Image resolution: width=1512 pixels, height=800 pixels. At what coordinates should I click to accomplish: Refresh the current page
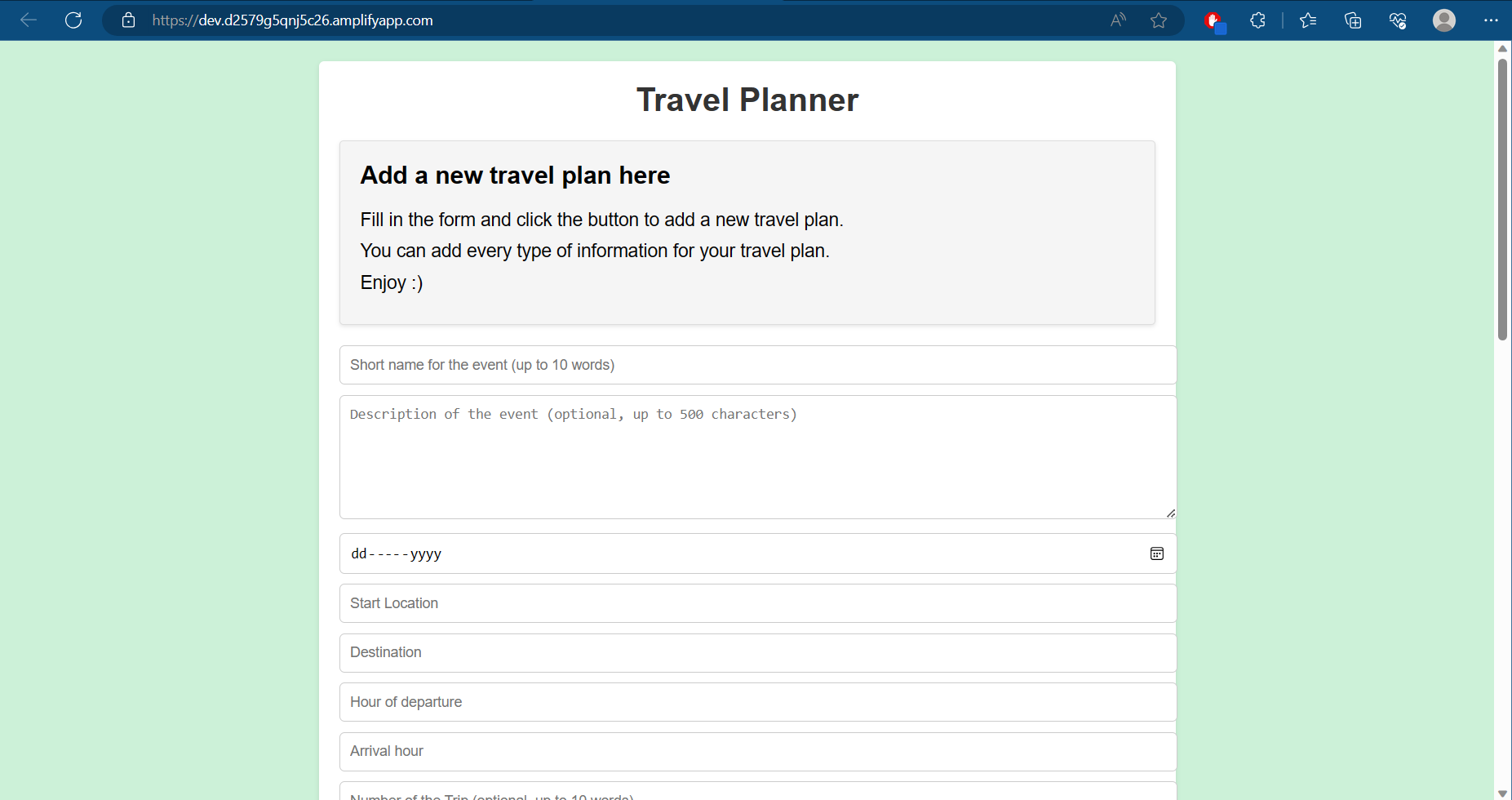click(73, 20)
